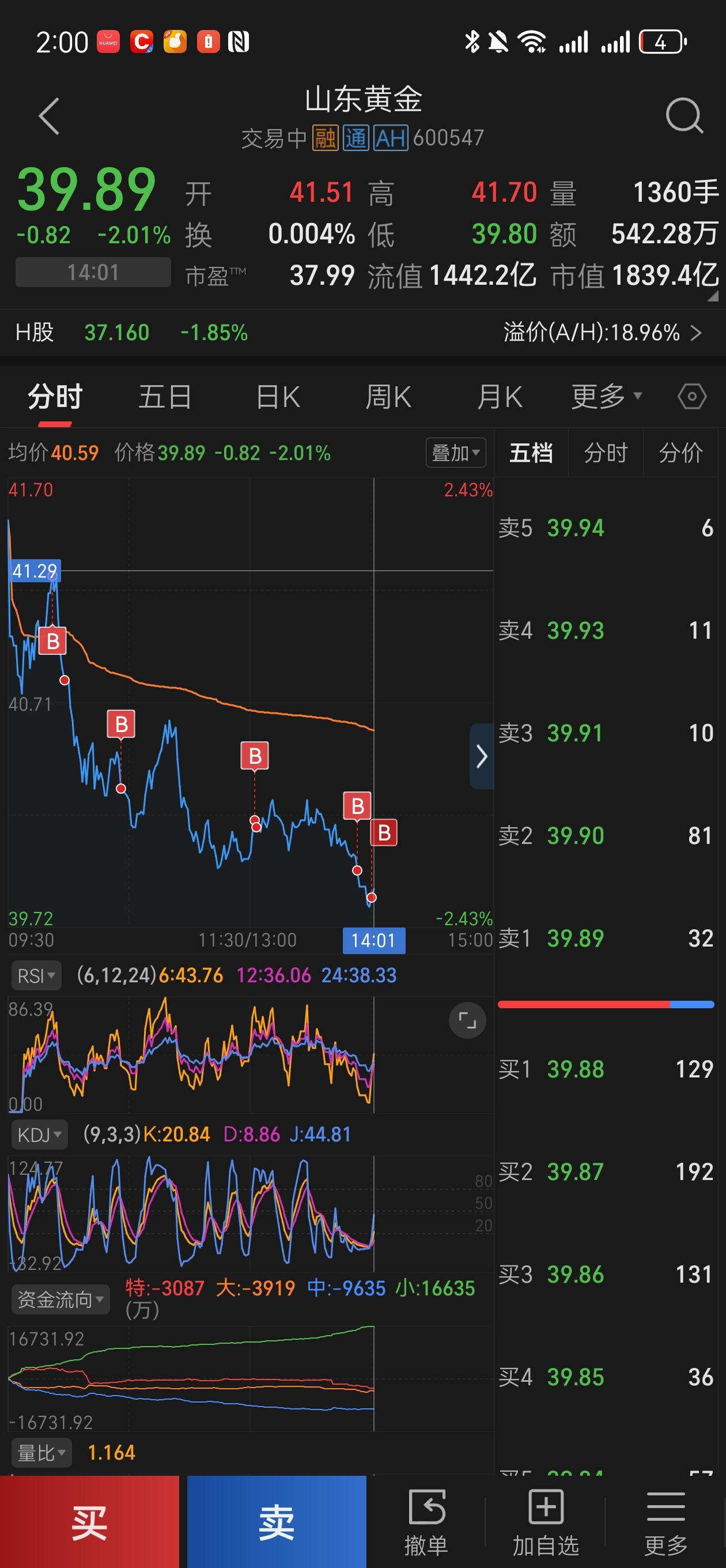Tap the KDJ K:20.84 reading

[176, 1134]
